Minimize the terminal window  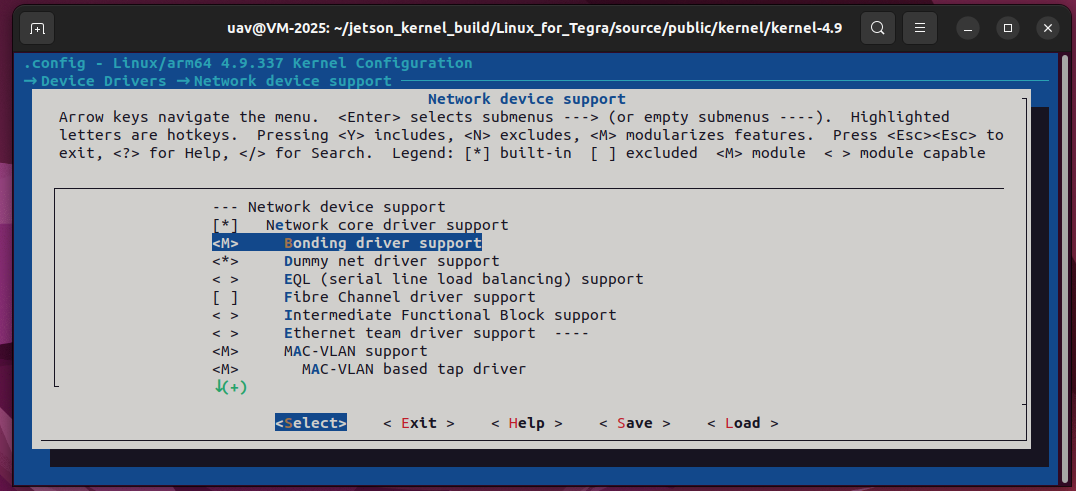(968, 28)
